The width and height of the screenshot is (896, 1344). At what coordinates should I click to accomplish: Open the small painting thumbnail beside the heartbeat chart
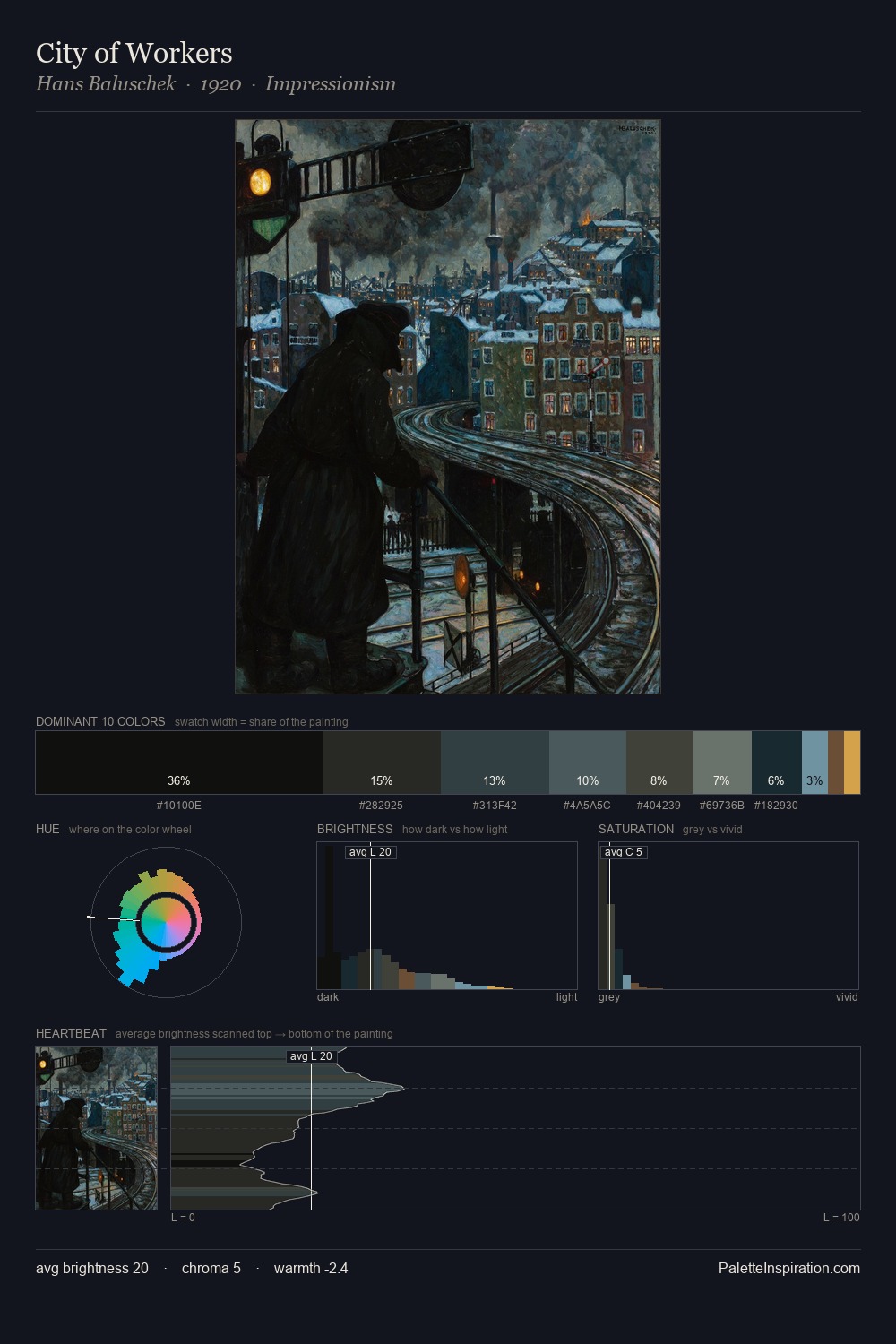click(x=96, y=1128)
